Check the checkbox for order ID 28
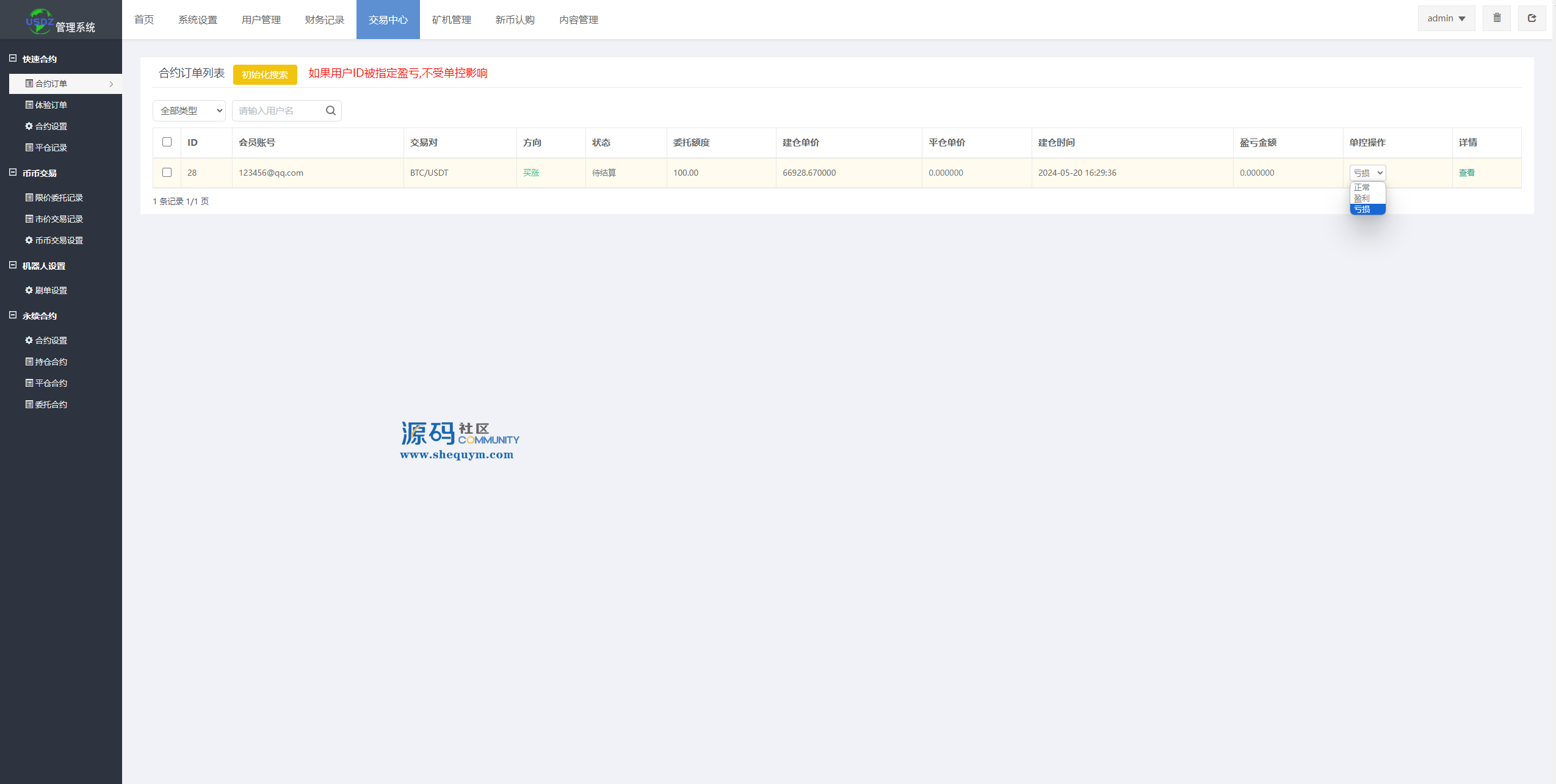 click(167, 173)
